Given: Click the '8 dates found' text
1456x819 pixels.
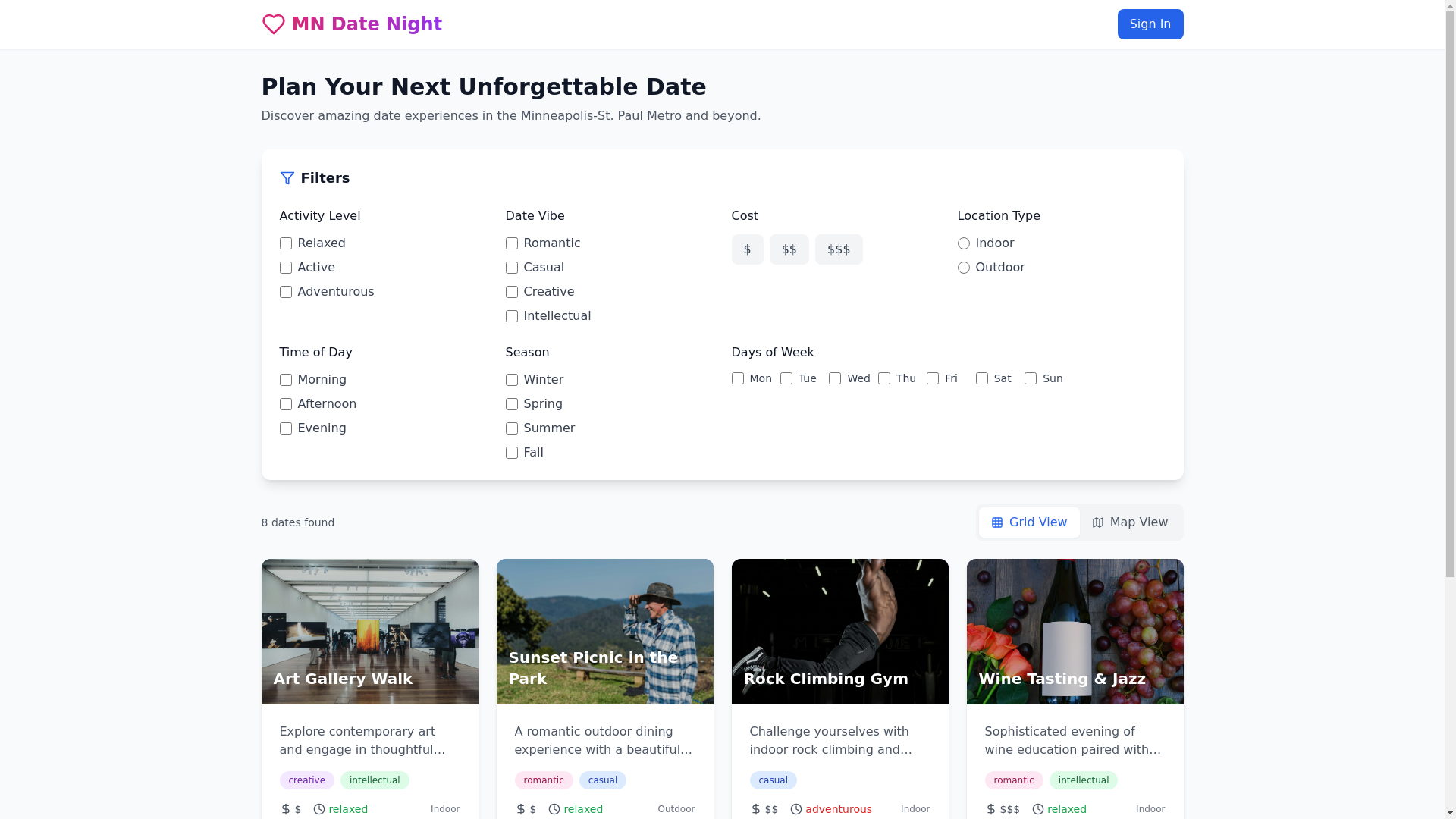Looking at the screenshot, I should tap(298, 522).
